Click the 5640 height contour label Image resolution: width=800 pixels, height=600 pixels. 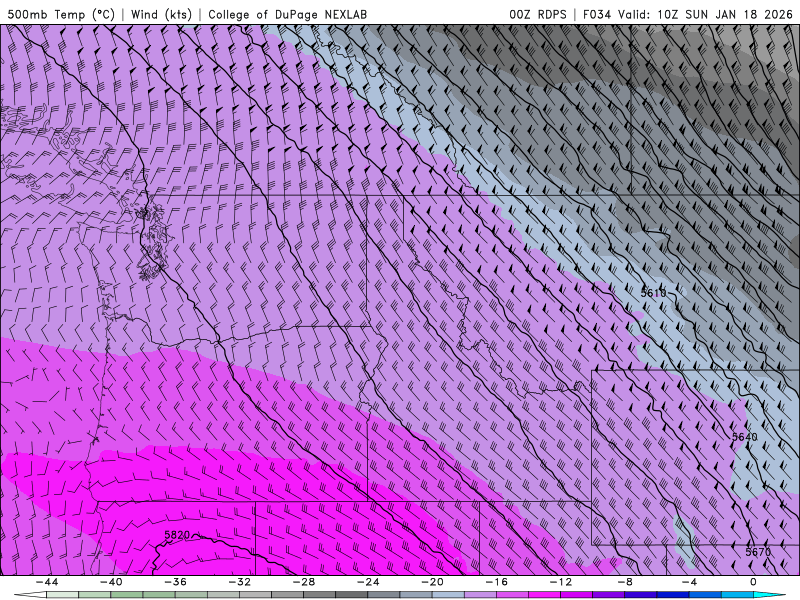[x=745, y=437]
